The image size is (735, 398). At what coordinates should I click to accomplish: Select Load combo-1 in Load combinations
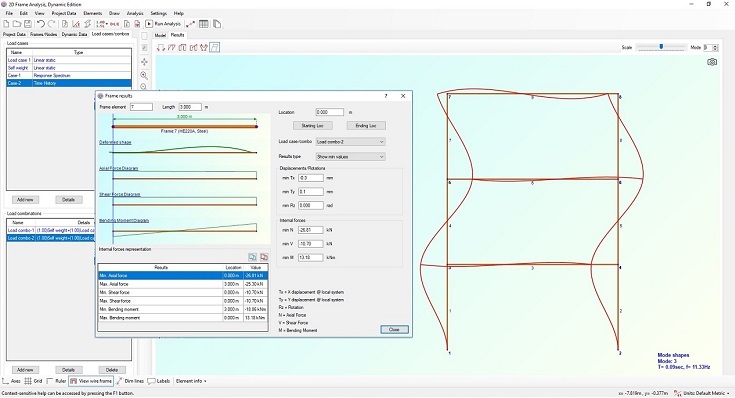click(51, 231)
